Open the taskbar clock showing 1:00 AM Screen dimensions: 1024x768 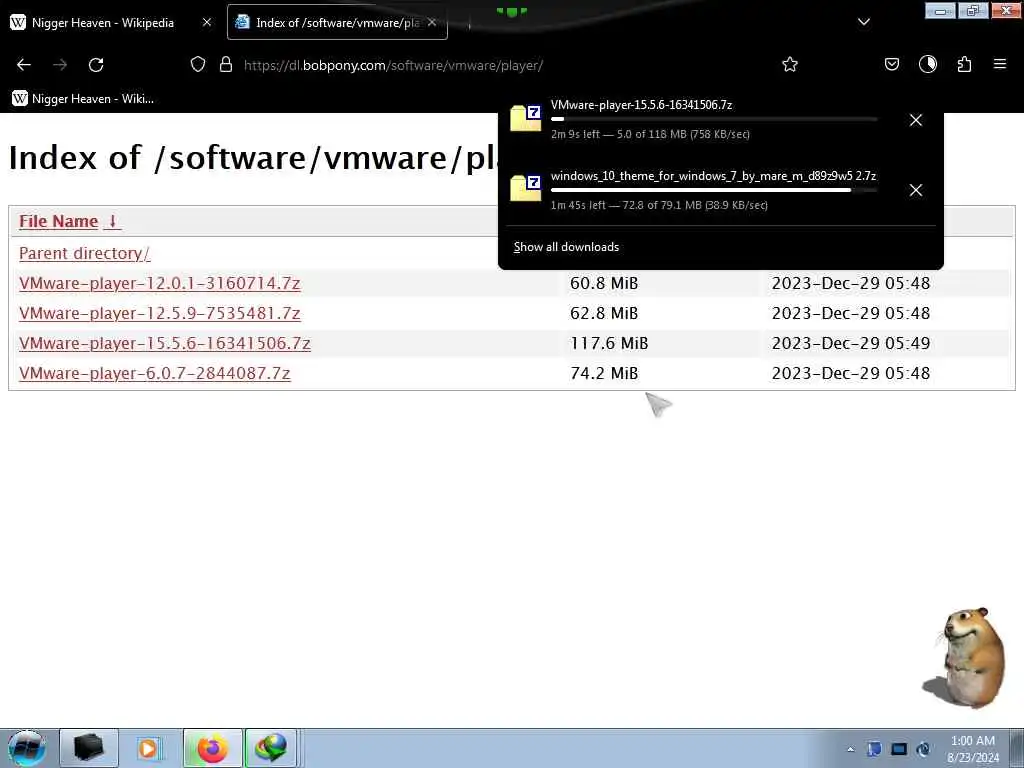pyautogui.click(x=973, y=749)
